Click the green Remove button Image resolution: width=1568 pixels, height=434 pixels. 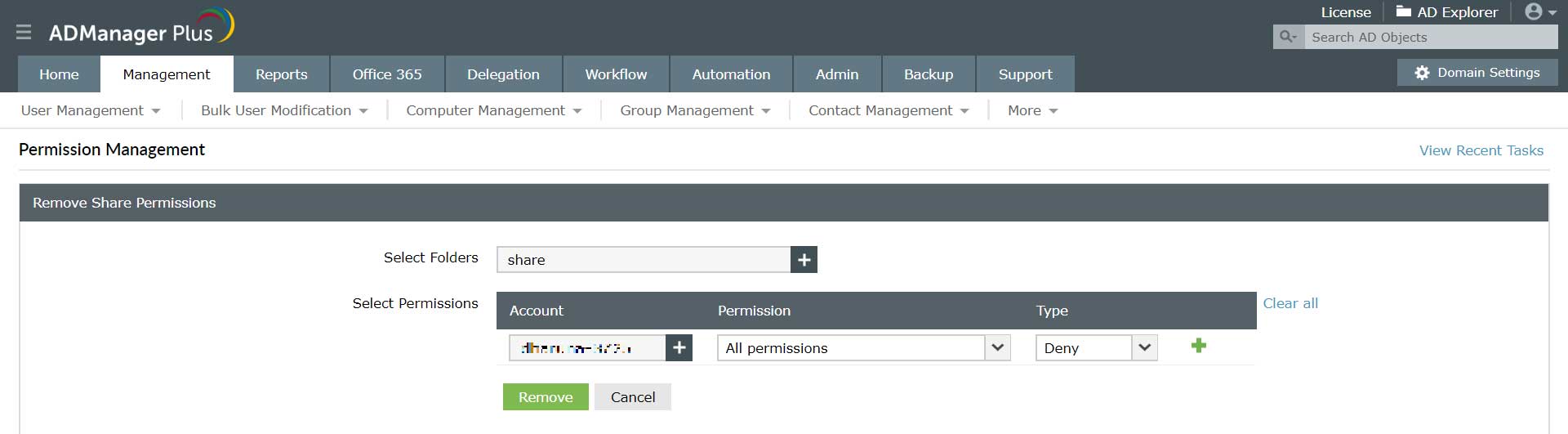[546, 397]
